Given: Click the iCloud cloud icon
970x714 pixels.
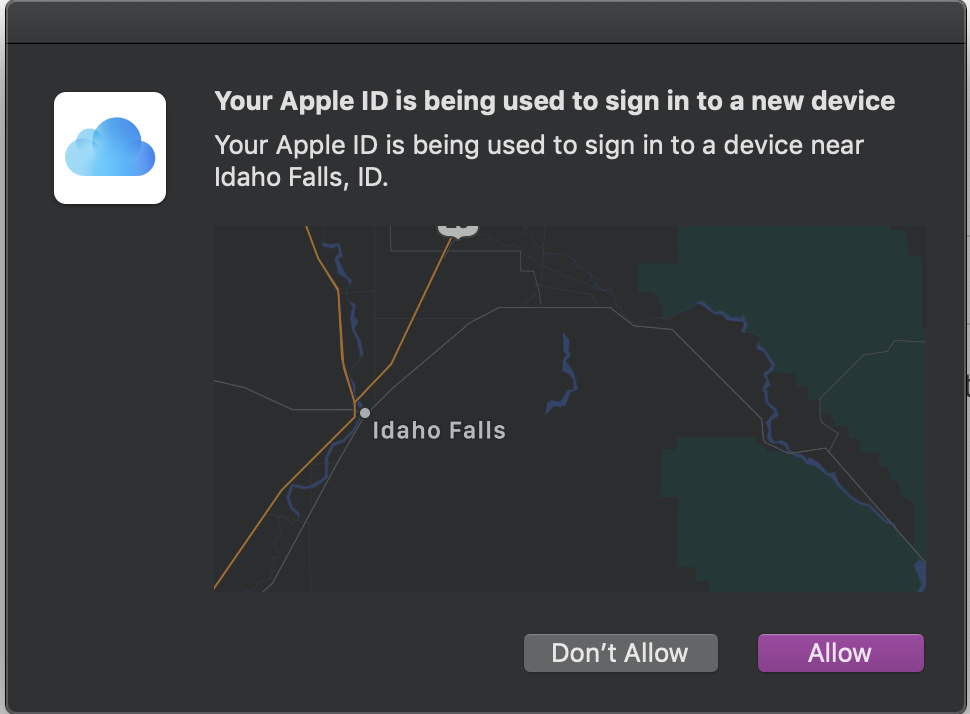Looking at the screenshot, I should coord(110,148).
